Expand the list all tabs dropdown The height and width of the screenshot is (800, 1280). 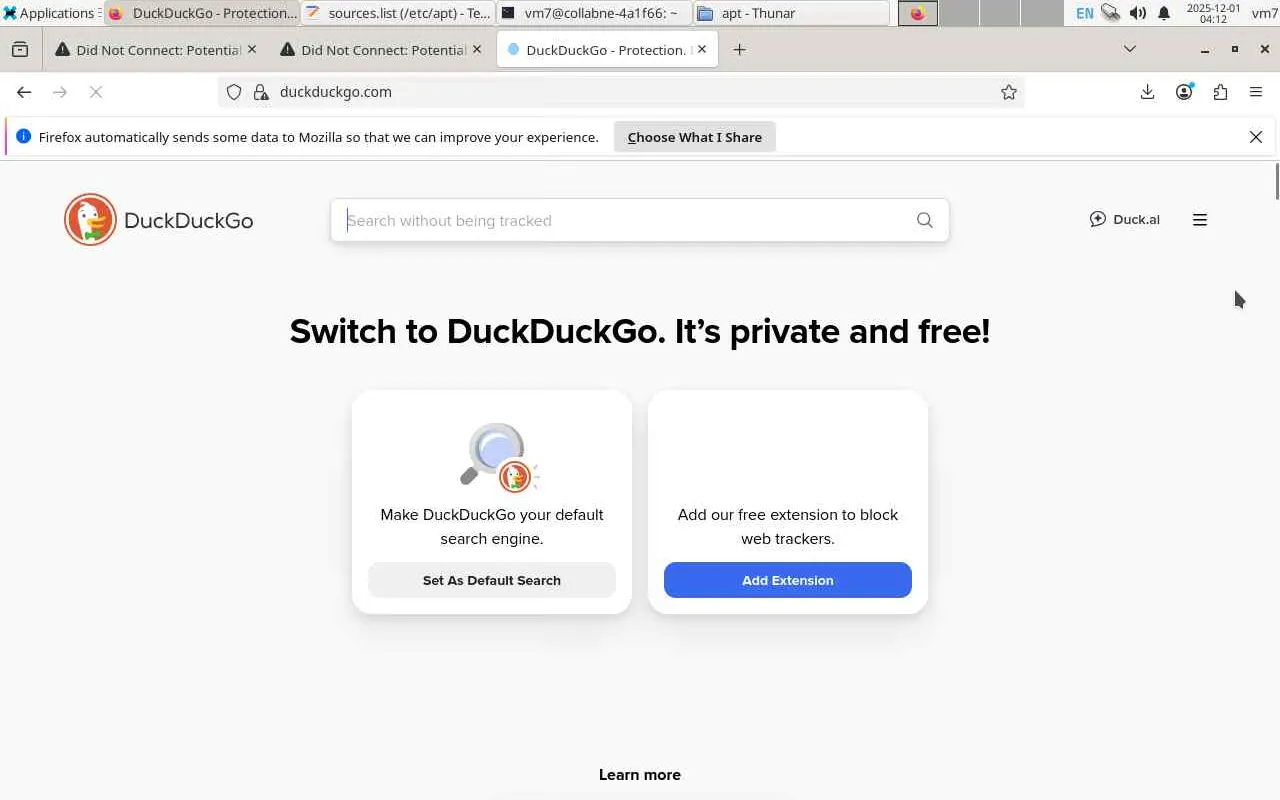coord(1130,49)
